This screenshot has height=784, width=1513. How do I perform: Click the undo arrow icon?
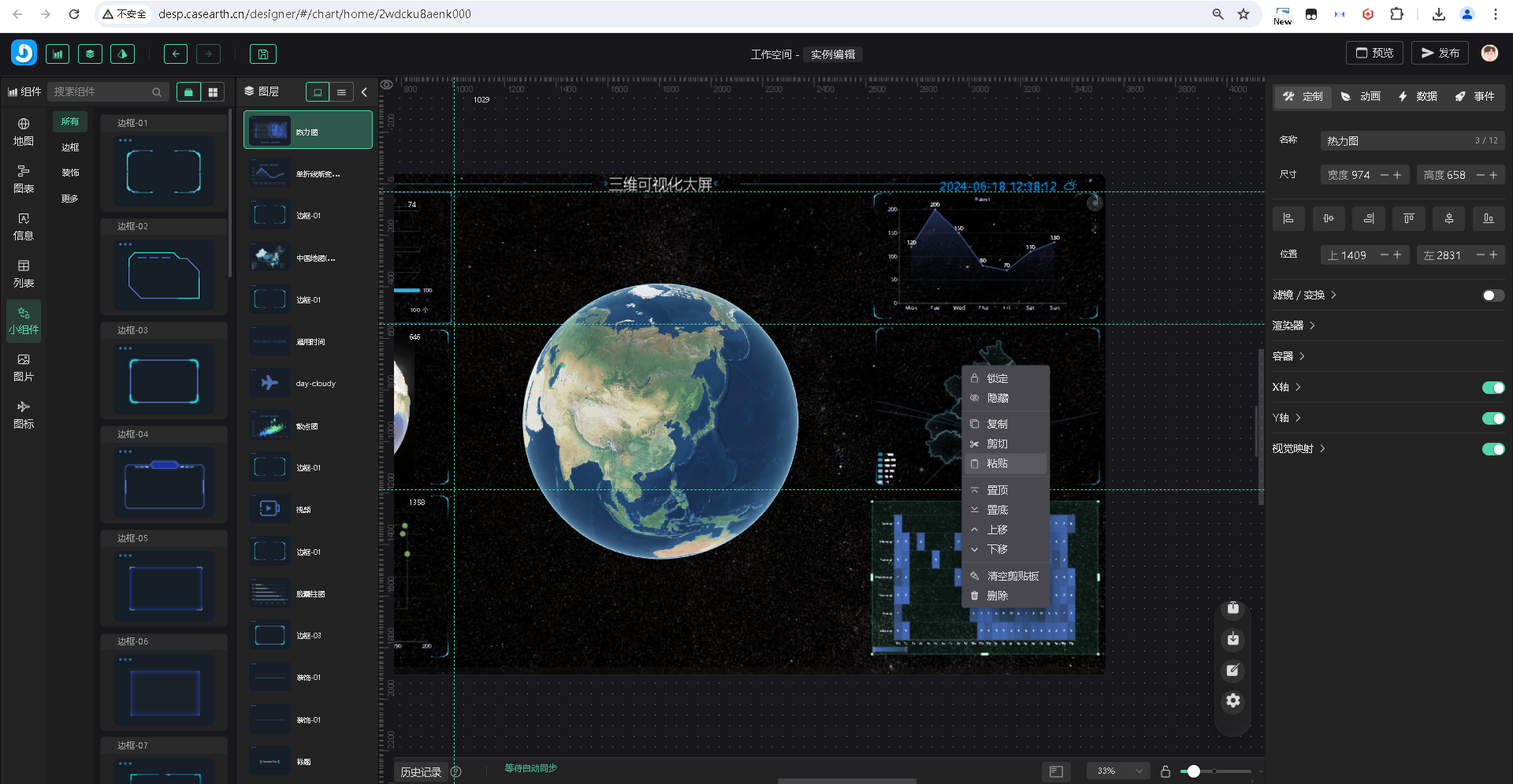coord(176,54)
